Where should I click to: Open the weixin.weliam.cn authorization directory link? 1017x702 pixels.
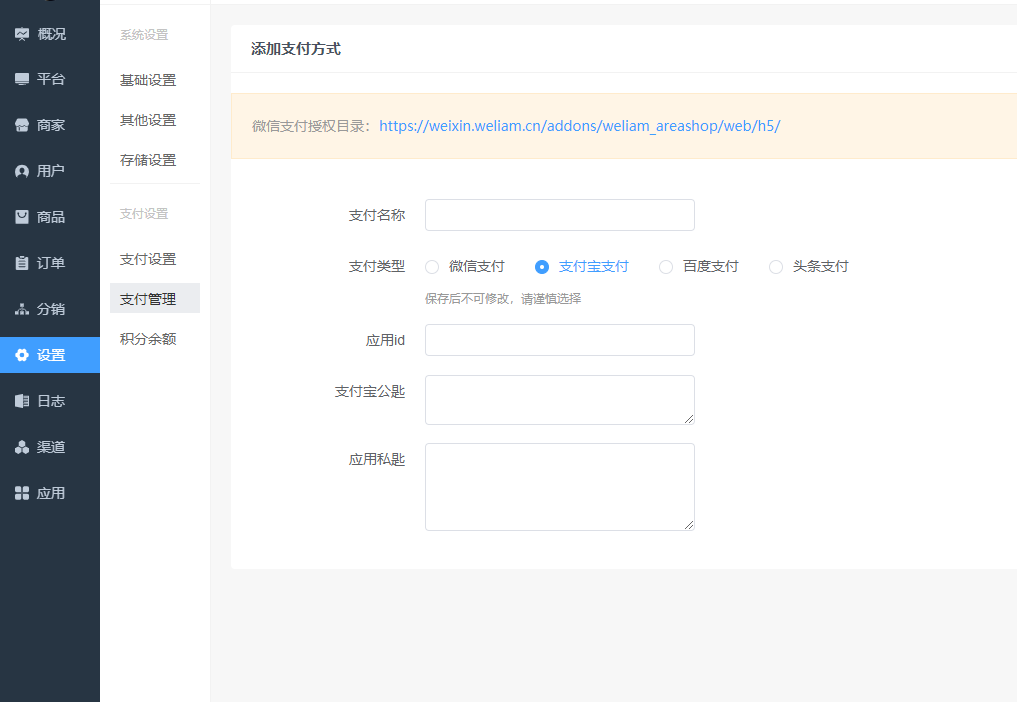tap(579, 126)
